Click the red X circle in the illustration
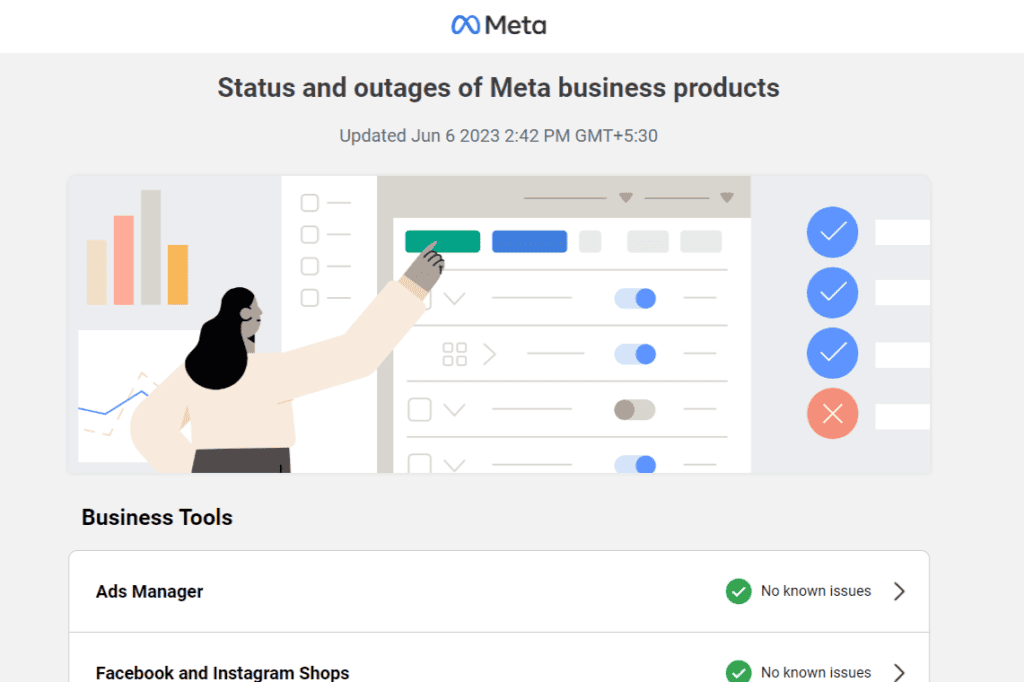1024x682 pixels. 832,414
